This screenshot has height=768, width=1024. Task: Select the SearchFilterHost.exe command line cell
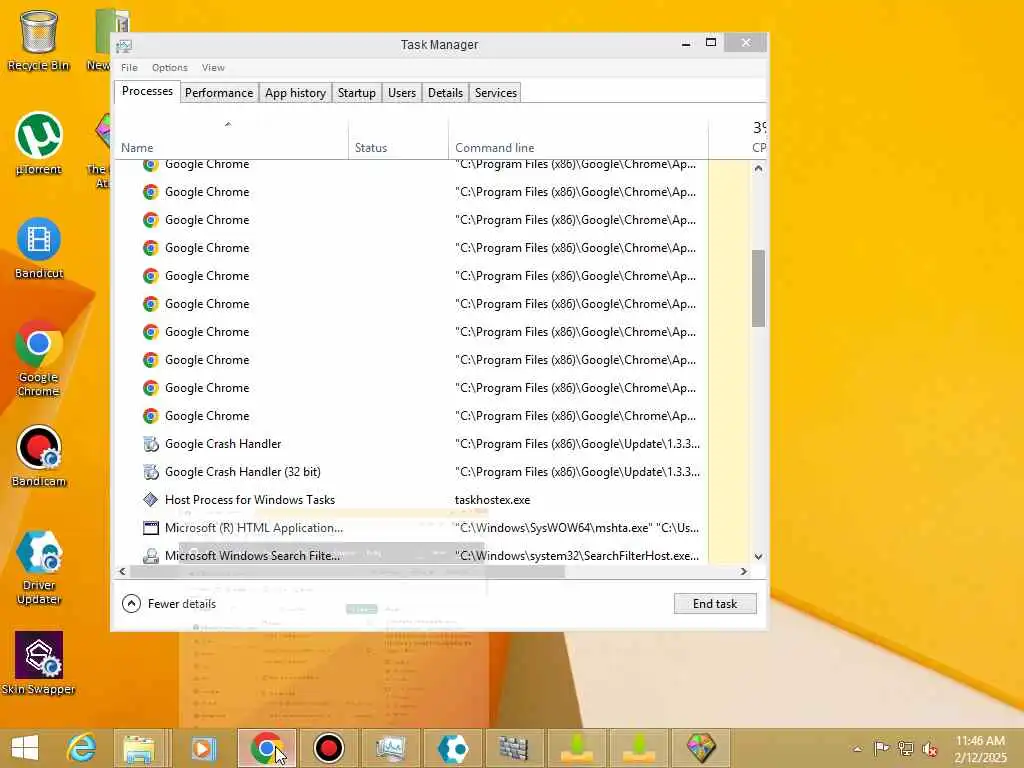tap(578, 556)
